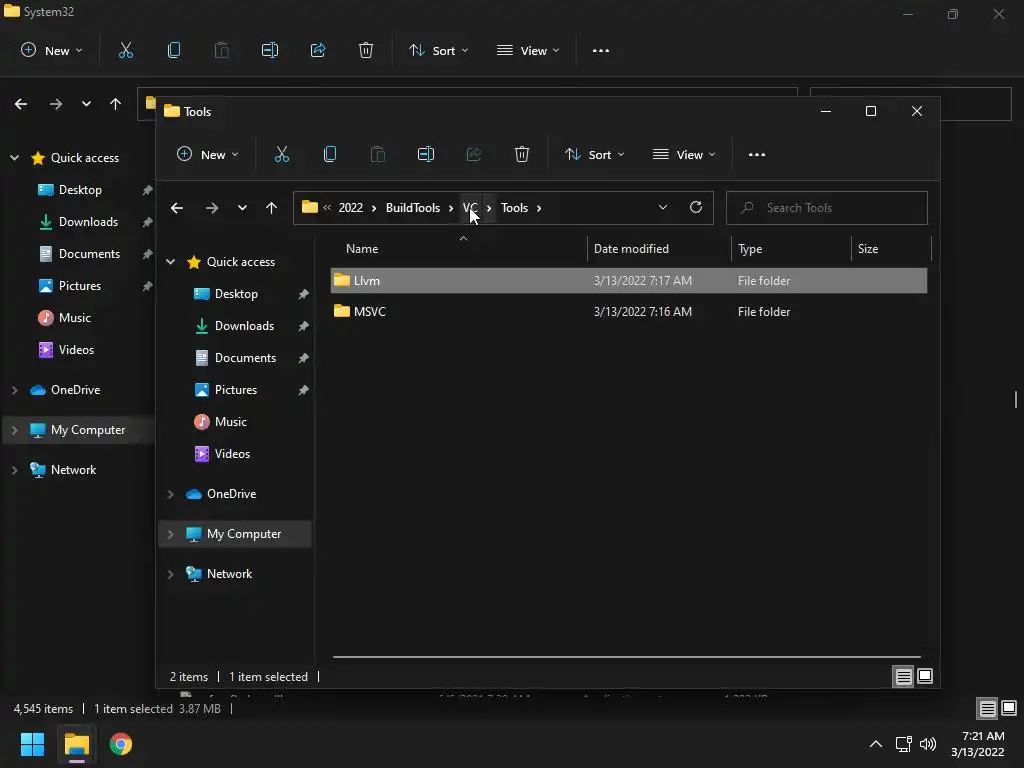The image size is (1024, 768).
Task: Open address bar history dropdown in Tools window
Action: coord(663,208)
